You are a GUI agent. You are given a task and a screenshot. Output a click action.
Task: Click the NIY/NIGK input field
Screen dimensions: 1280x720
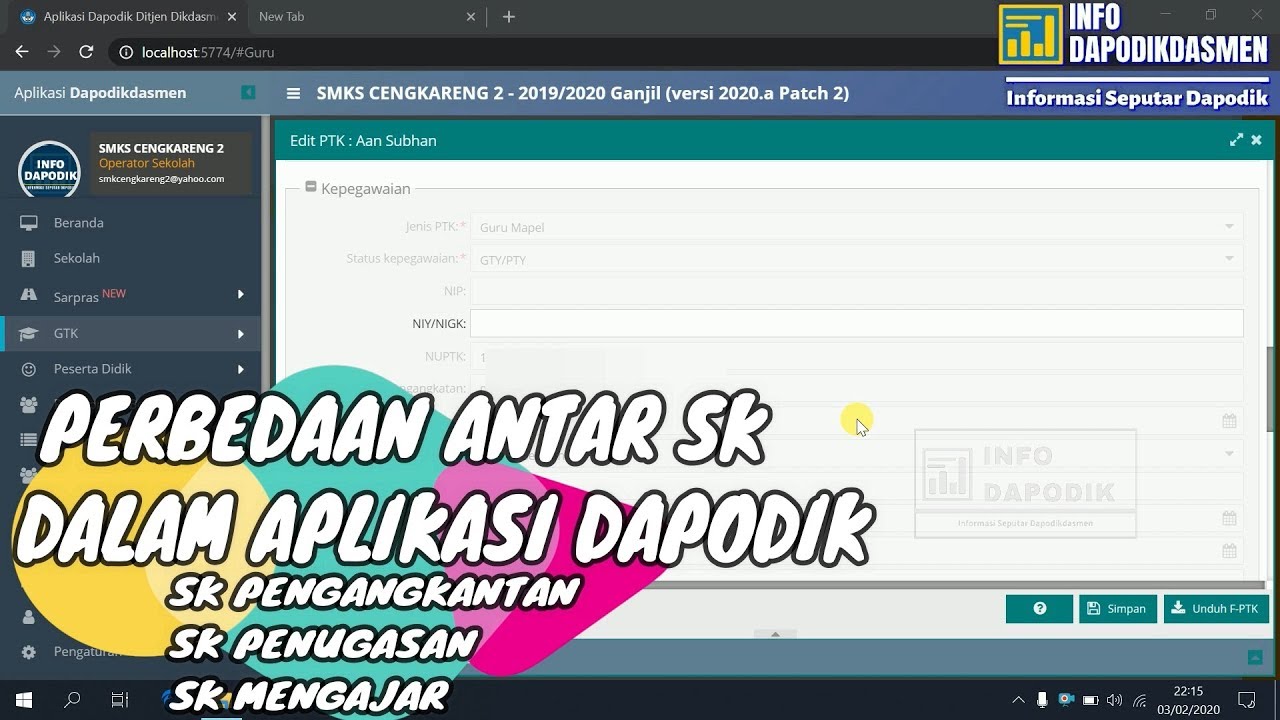tap(856, 323)
